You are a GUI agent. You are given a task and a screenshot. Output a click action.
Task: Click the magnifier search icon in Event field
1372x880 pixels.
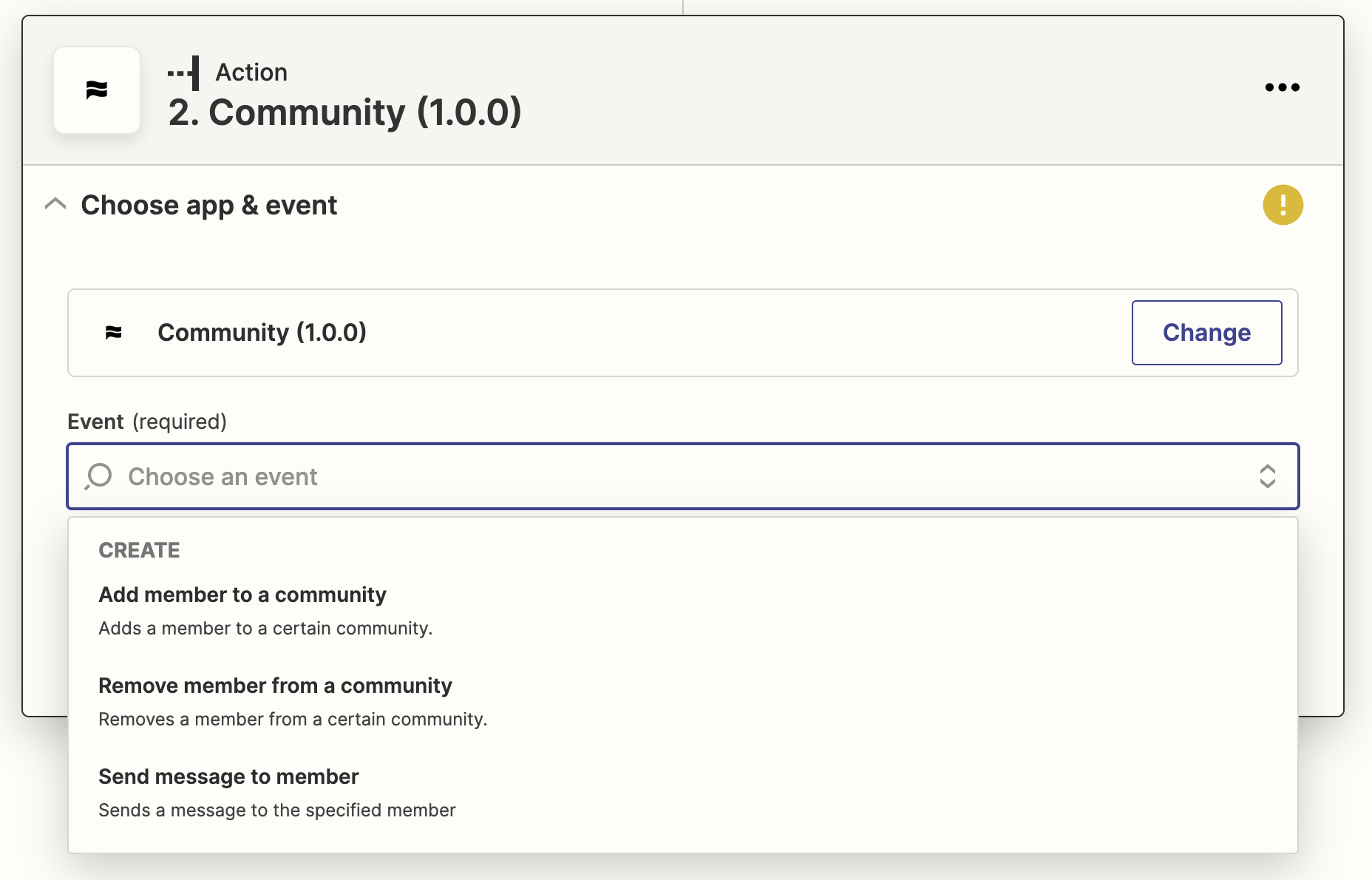98,476
